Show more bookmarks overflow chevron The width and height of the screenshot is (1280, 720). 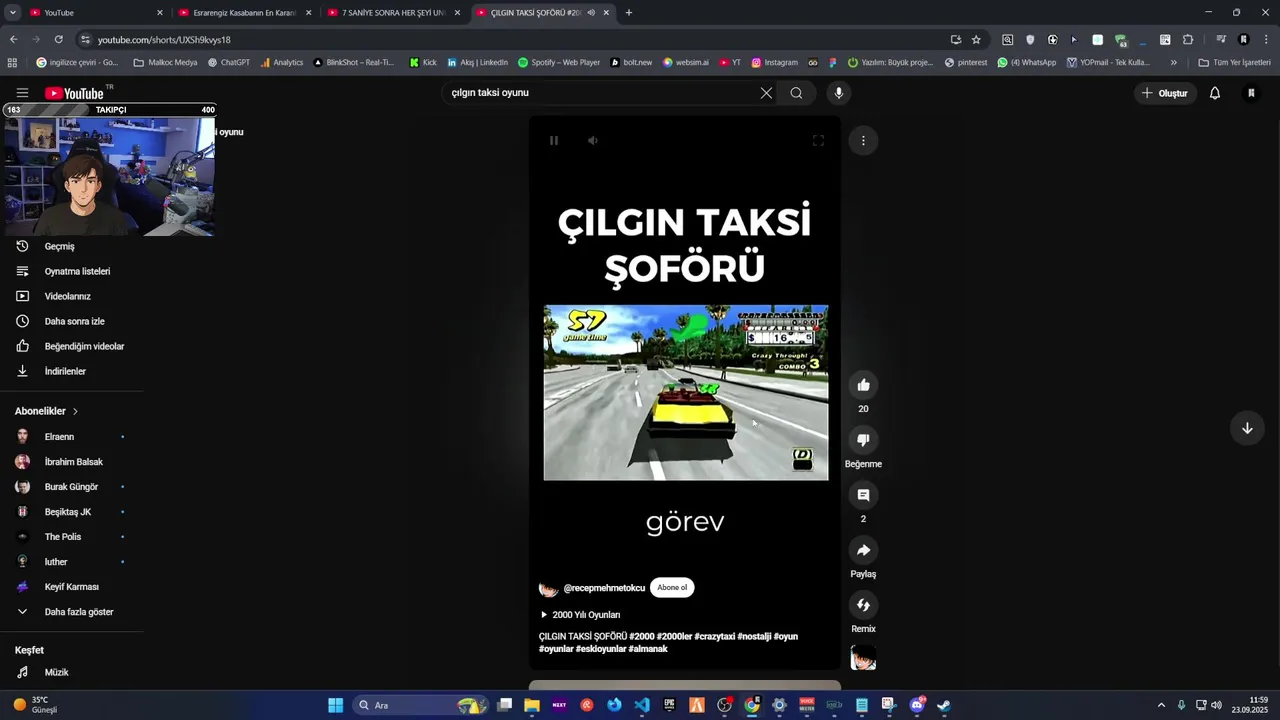pyautogui.click(x=1174, y=62)
